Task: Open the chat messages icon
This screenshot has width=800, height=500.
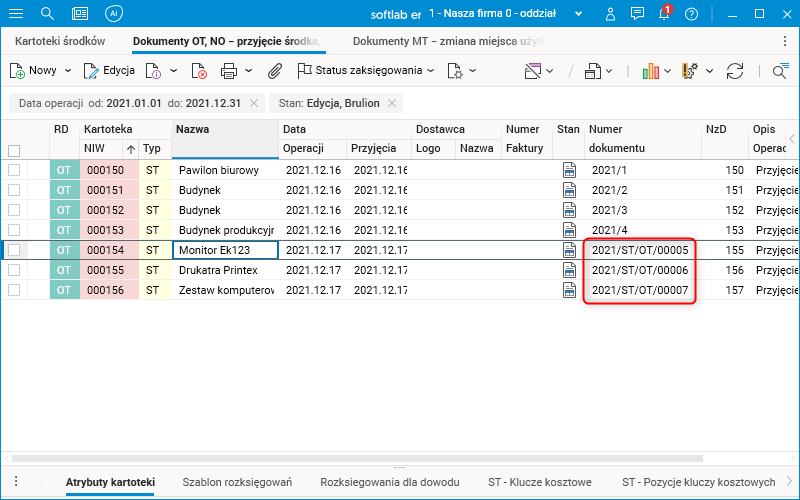Action: point(637,13)
